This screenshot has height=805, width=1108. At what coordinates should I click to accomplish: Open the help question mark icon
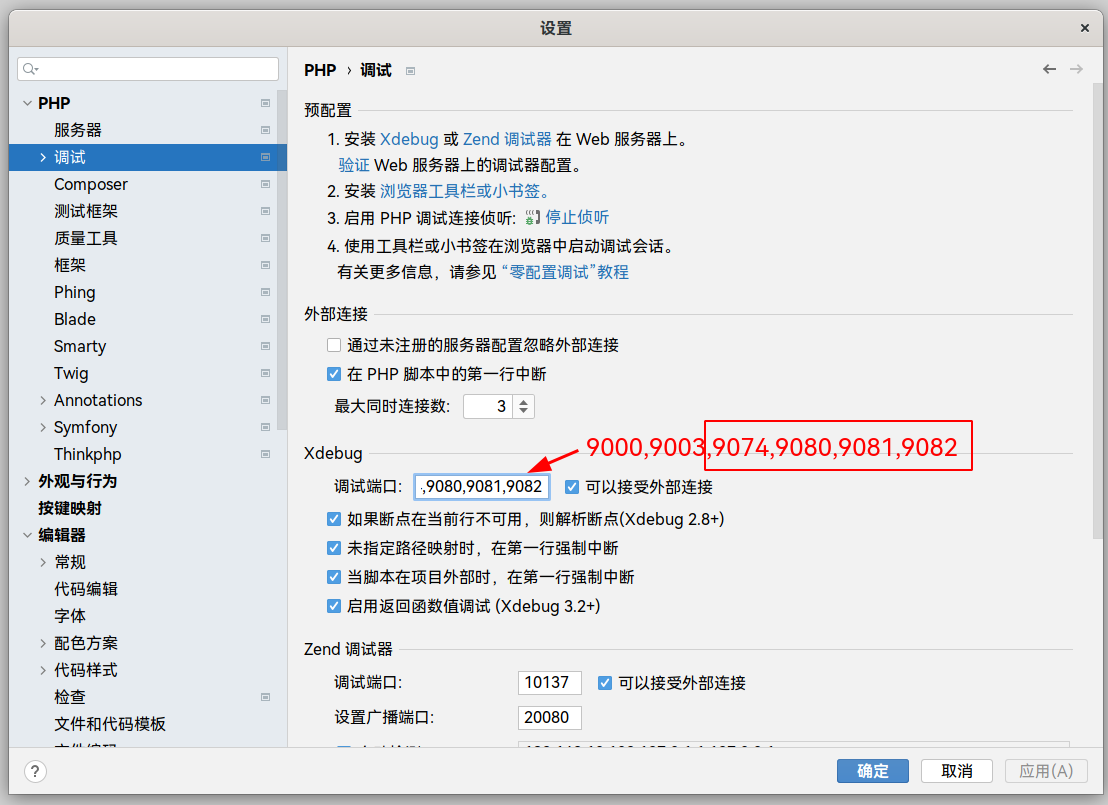point(35,771)
